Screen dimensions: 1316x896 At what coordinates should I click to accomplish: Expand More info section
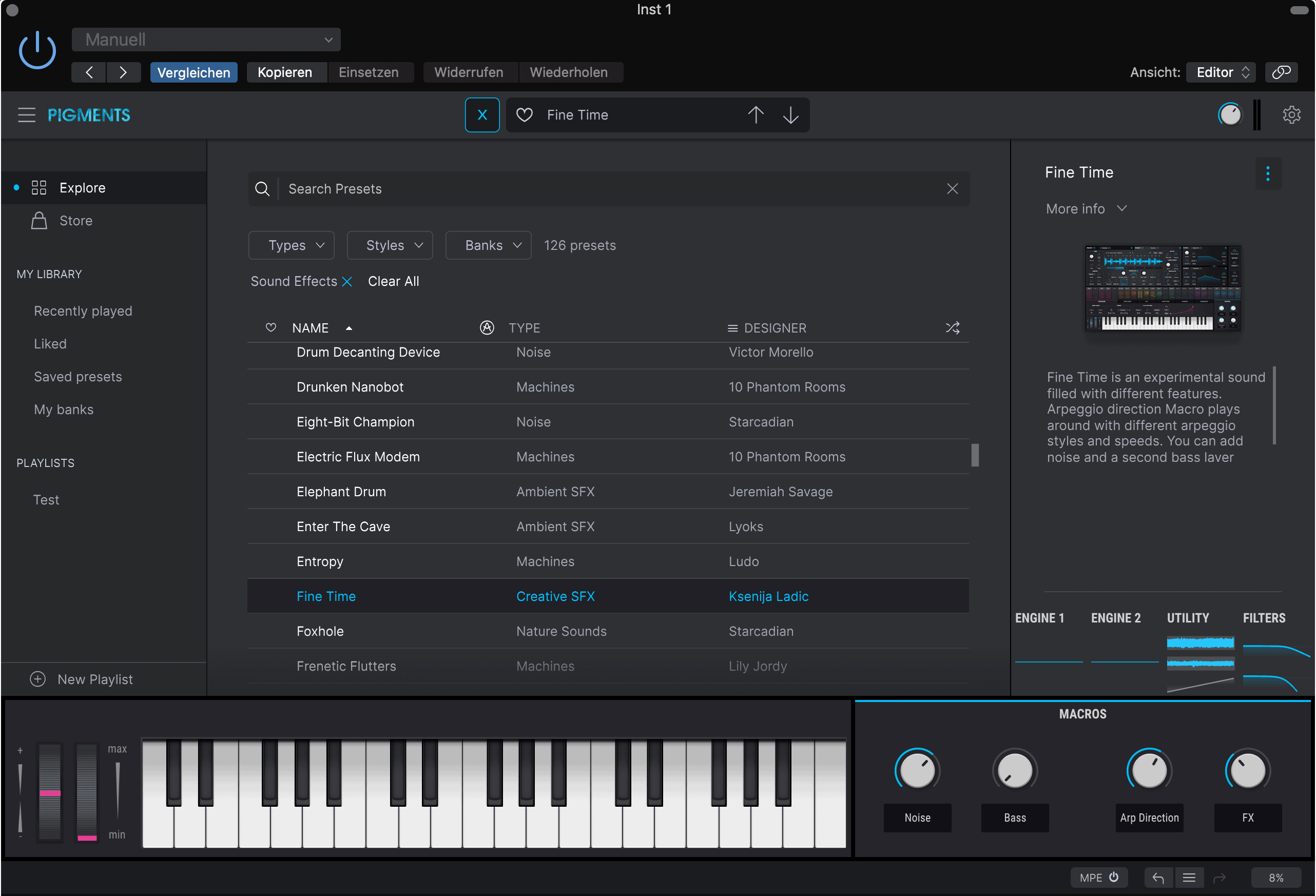1086,209
